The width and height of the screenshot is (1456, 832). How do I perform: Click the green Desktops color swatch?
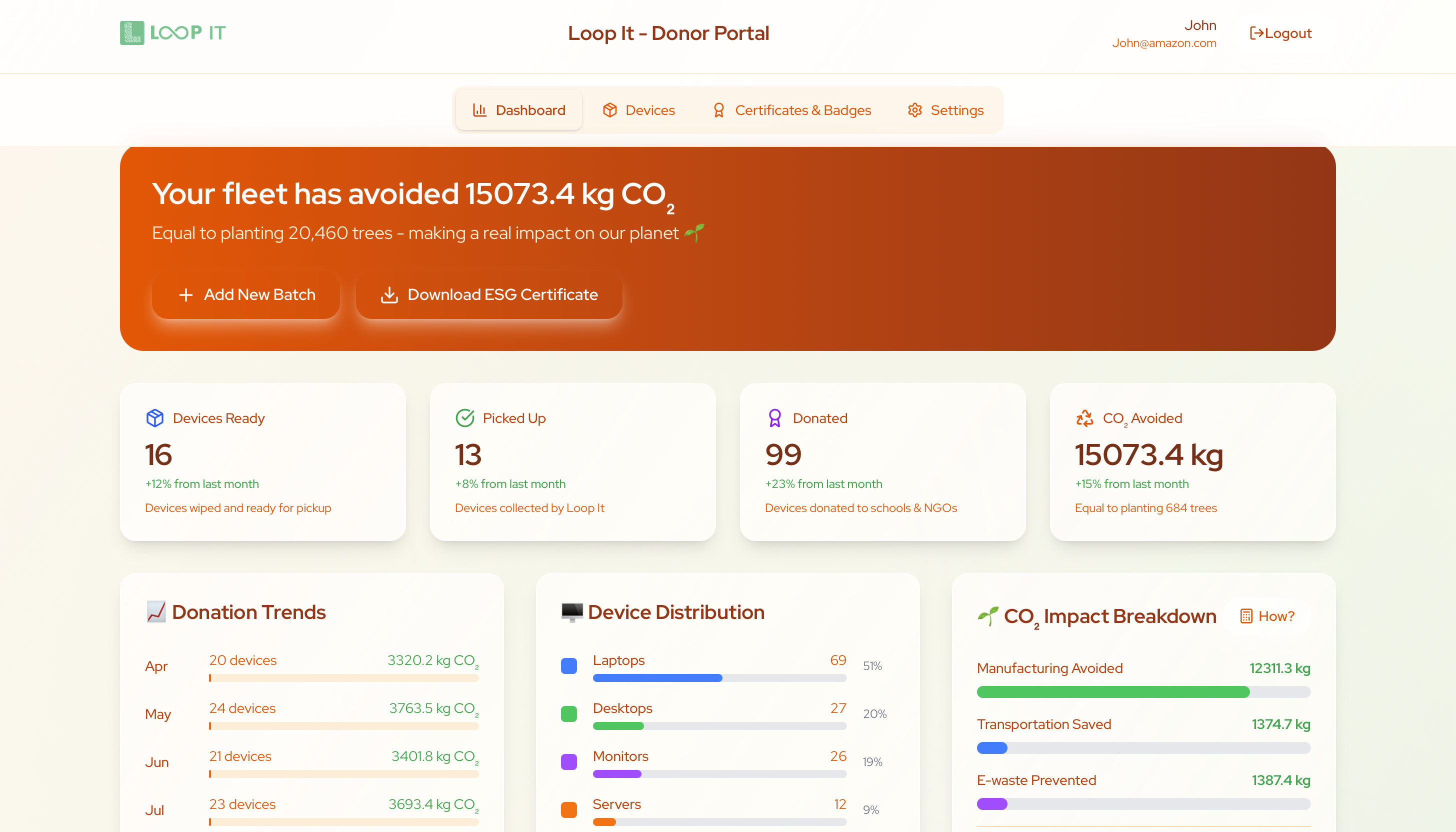(x=569, y=713)
